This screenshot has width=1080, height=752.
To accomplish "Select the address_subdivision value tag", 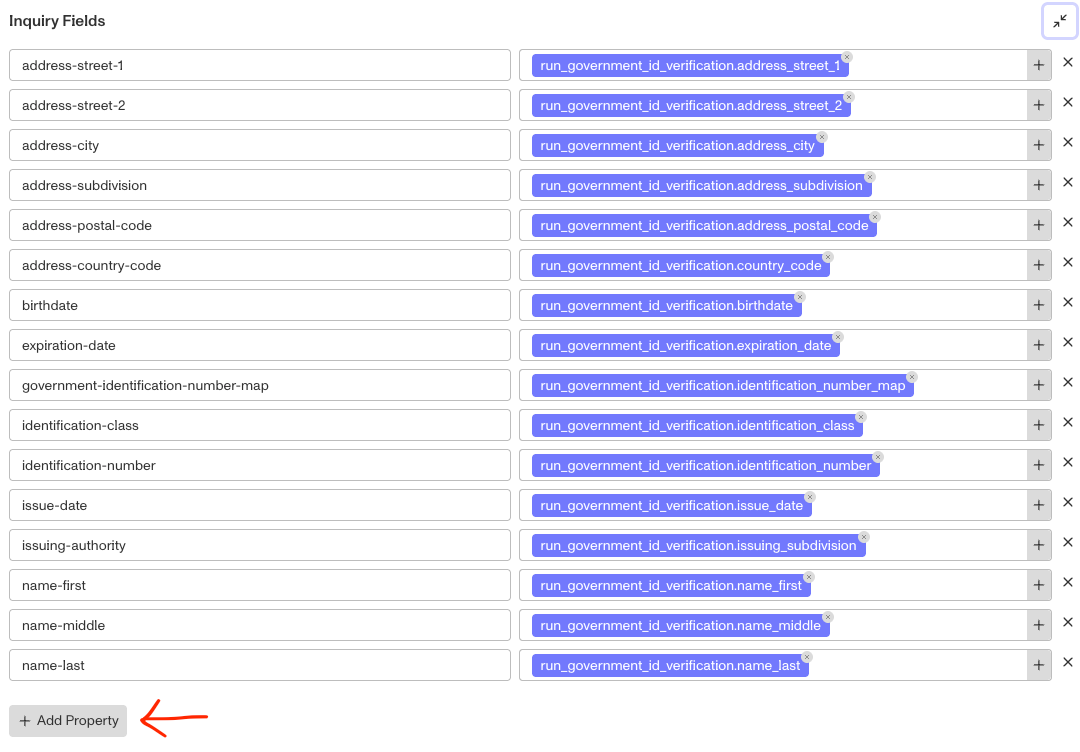I will (701, 185).
